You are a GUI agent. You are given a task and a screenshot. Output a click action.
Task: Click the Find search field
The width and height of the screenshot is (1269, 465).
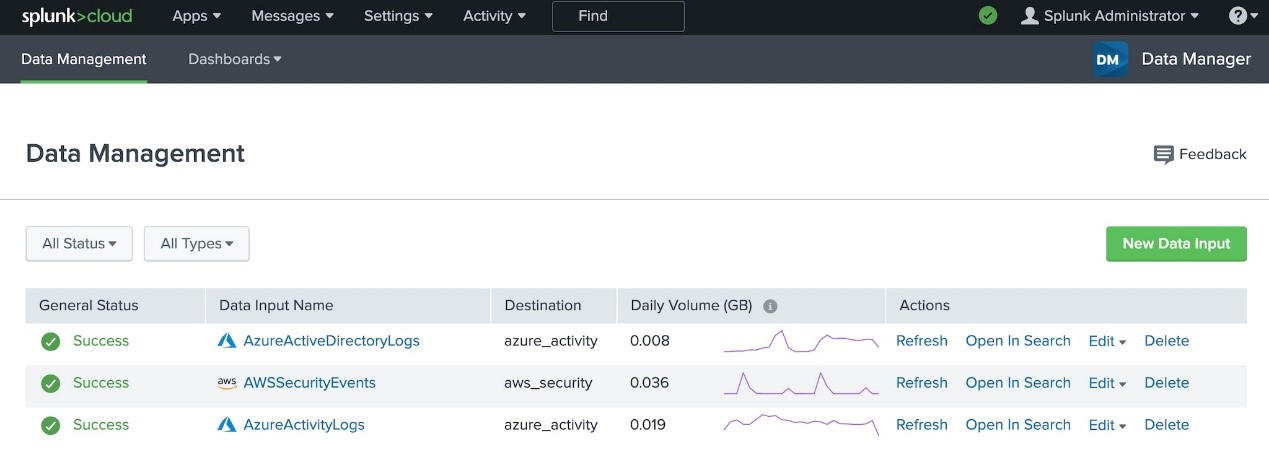tap(618, 16)
